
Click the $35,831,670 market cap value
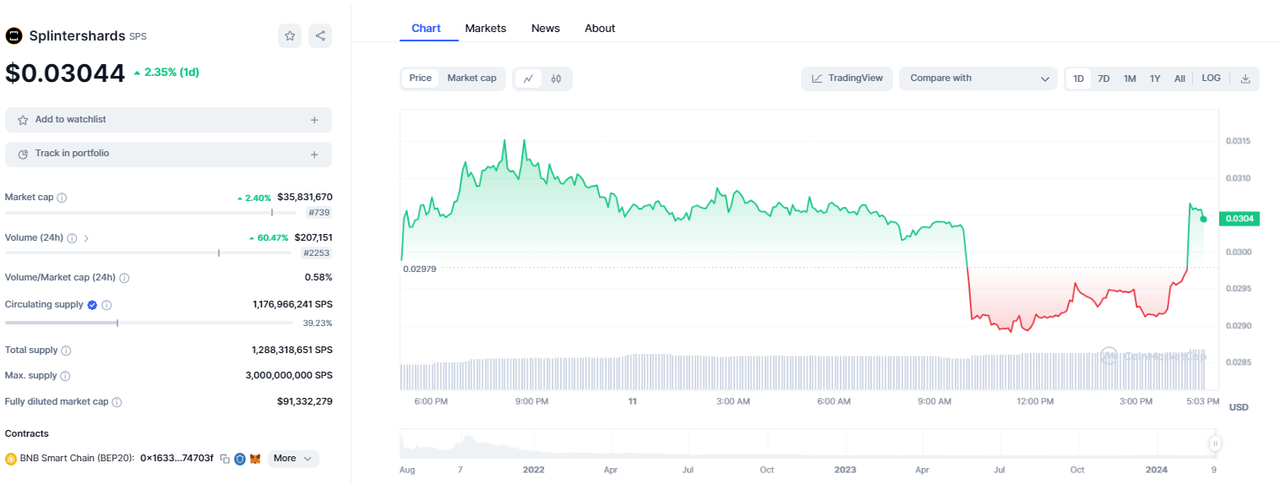(305, 198)
